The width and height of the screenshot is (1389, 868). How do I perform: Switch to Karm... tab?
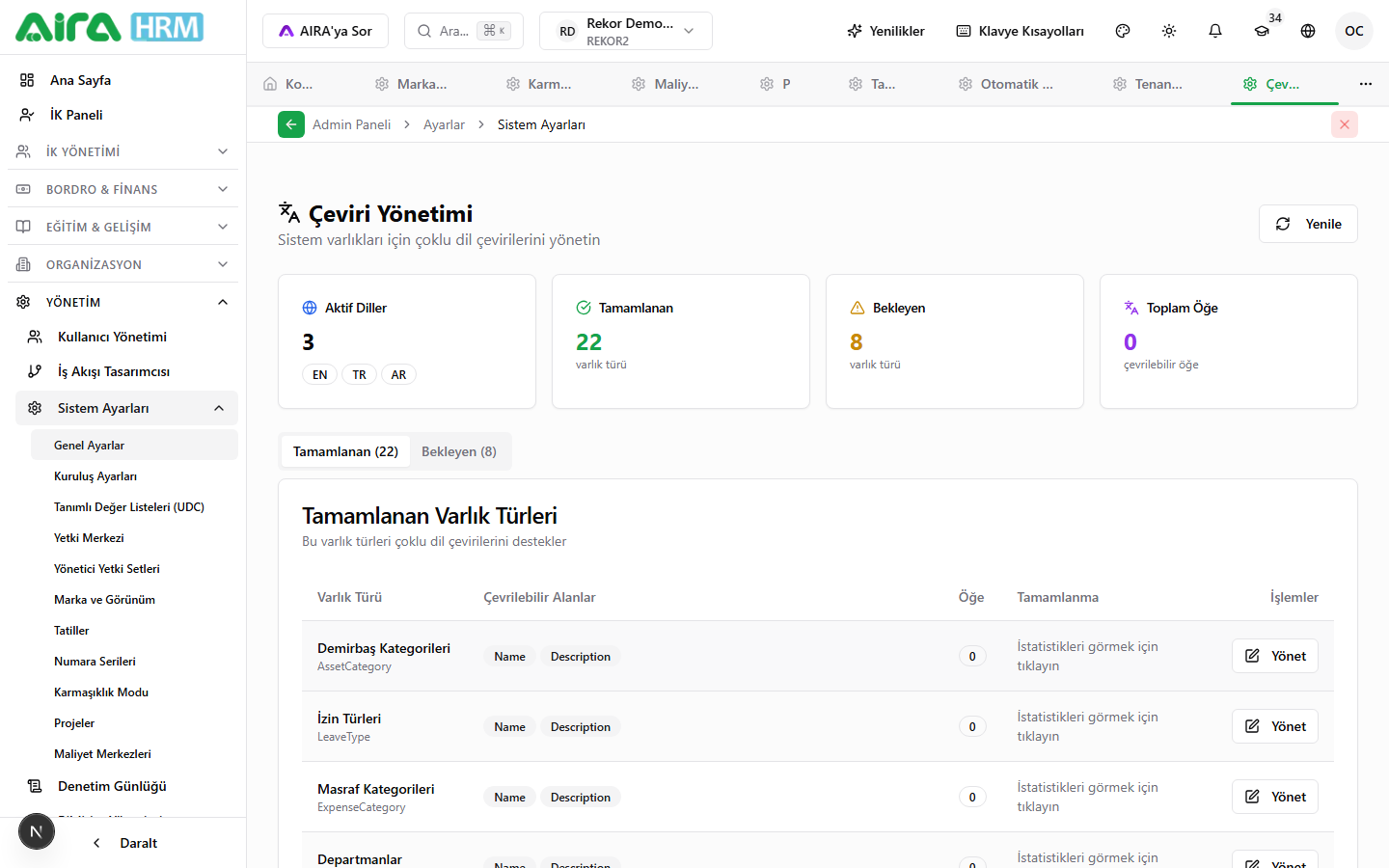point(539,84)
